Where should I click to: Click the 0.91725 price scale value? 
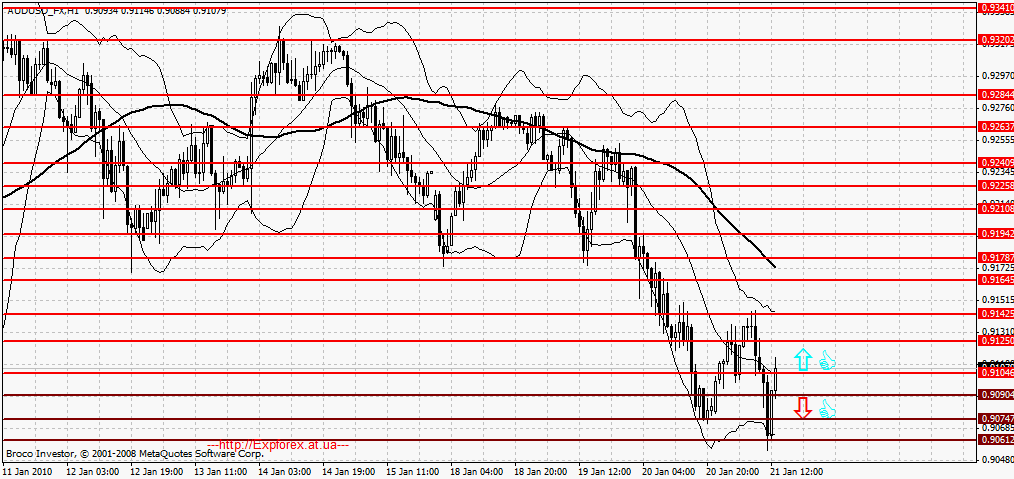(x=997, y=267)
